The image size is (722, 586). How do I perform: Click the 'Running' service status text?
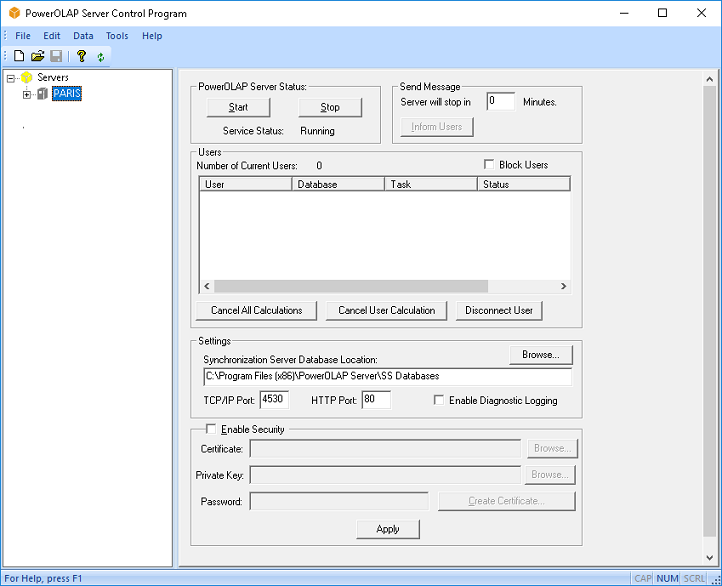pos(317,131)
